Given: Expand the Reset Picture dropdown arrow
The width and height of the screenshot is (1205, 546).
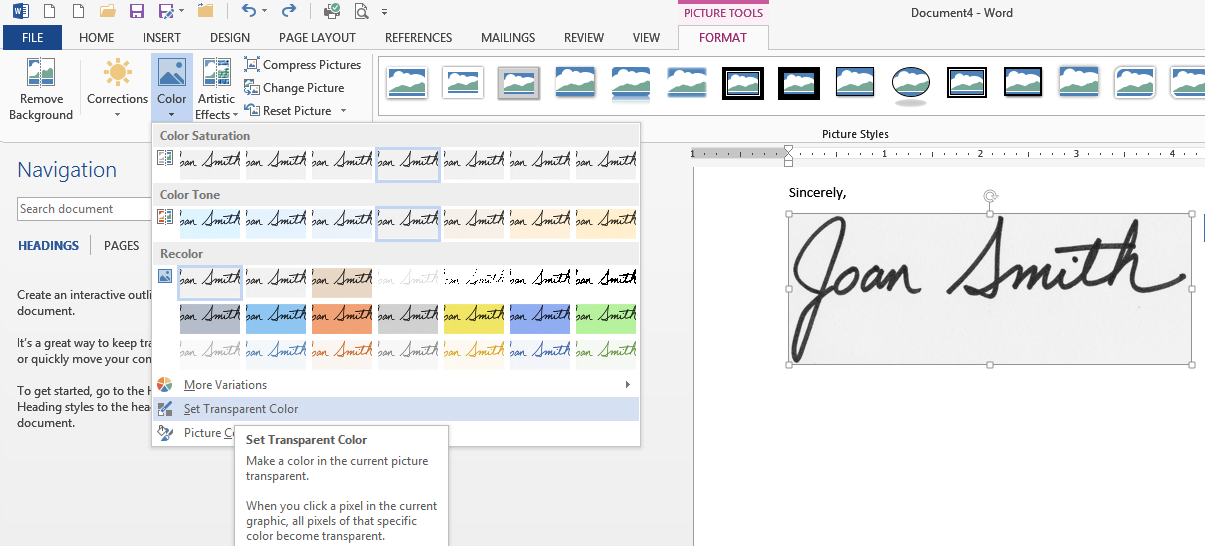Looking at the screenshot, I should click(343, 111).
